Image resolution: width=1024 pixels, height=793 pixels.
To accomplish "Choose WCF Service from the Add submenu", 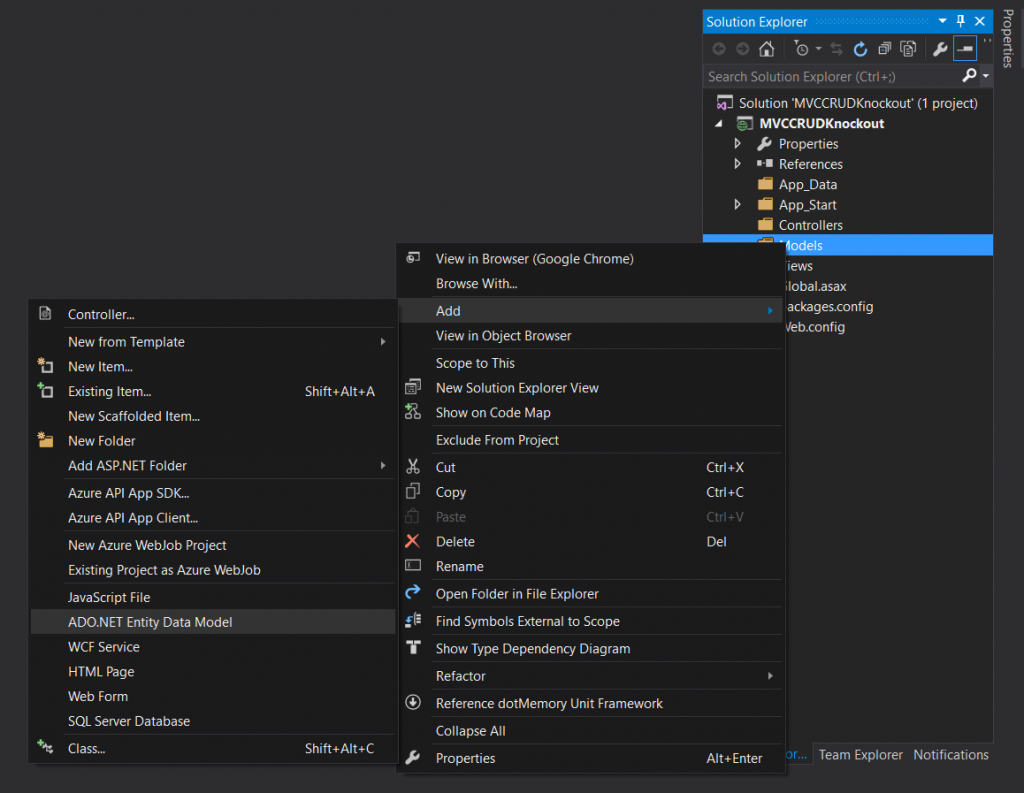I will 213,647.
